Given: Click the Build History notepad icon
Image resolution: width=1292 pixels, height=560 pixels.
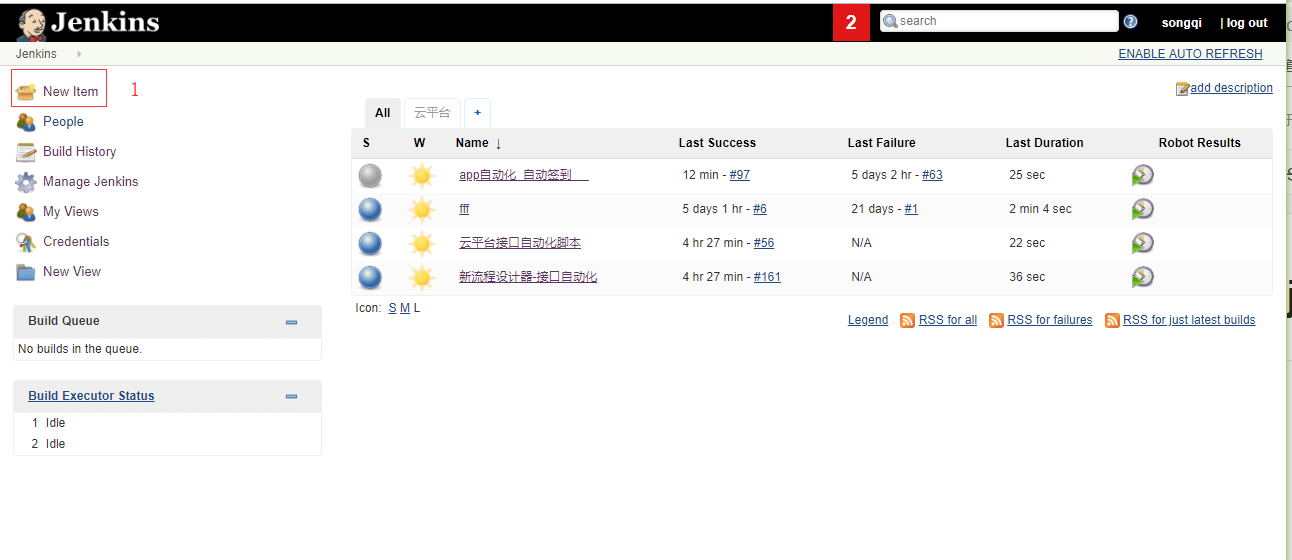Looking at the screenshot, I should click(x=26, y=151).
